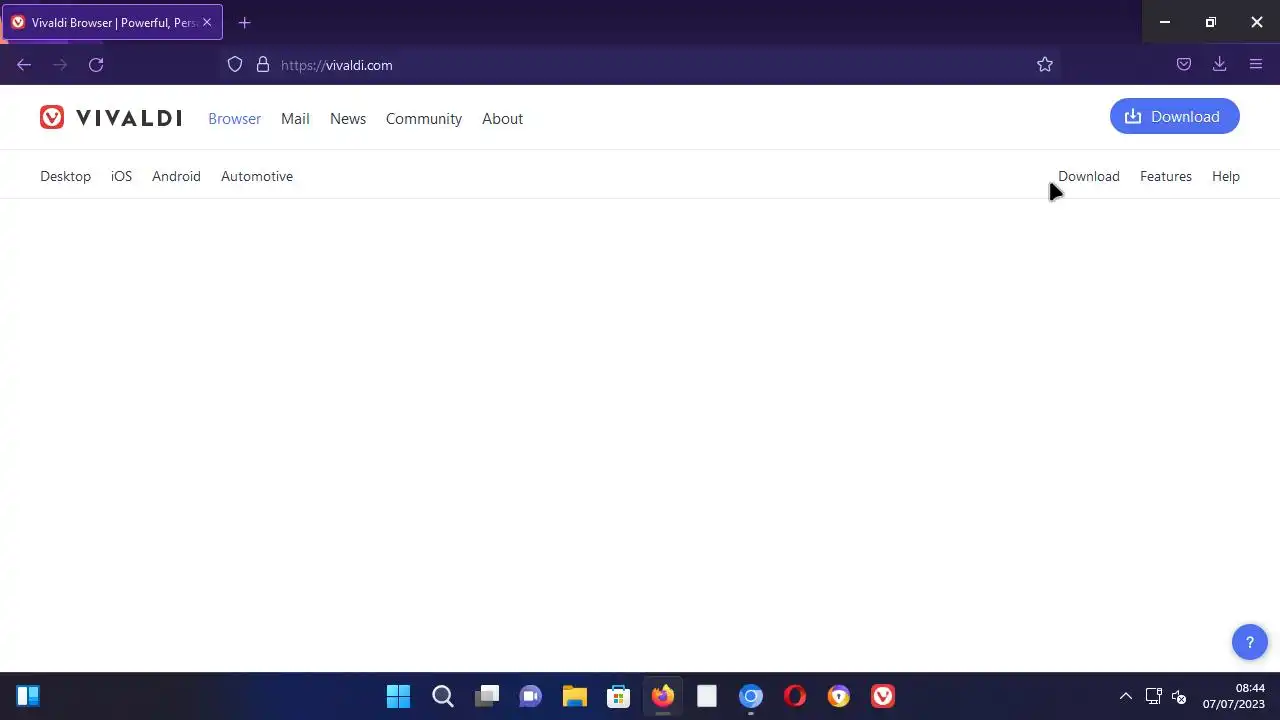Go back with the browser back arrow
1280x720 pixels.
click(24, 65)
